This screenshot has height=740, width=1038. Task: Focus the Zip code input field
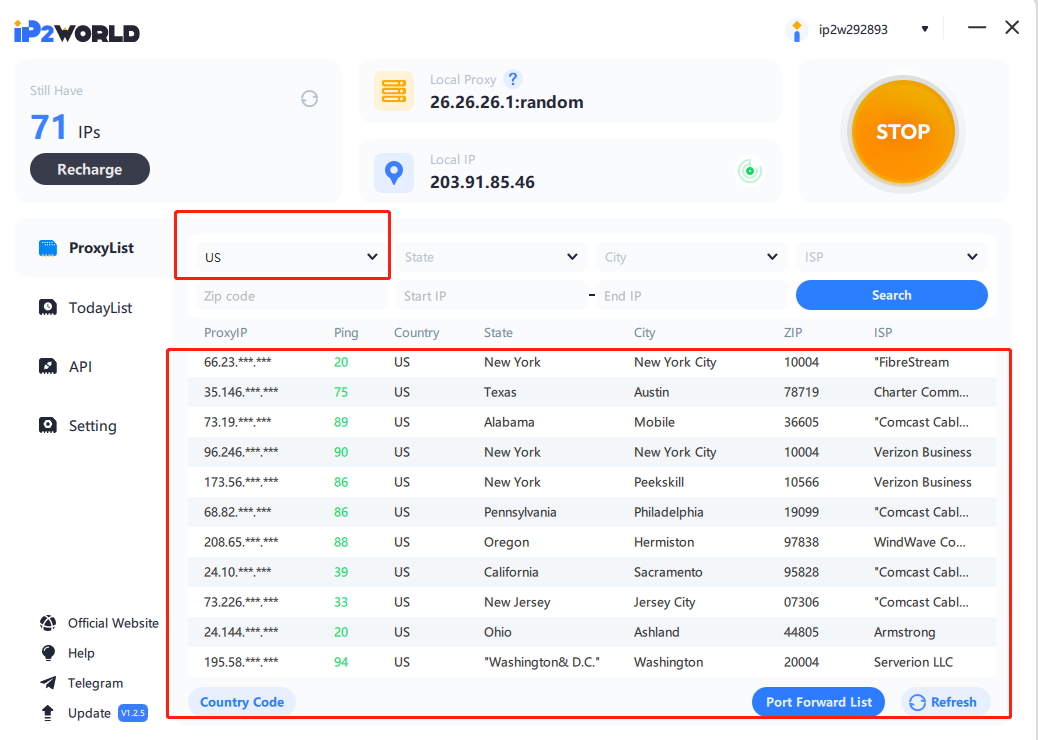tap(291, 296)
